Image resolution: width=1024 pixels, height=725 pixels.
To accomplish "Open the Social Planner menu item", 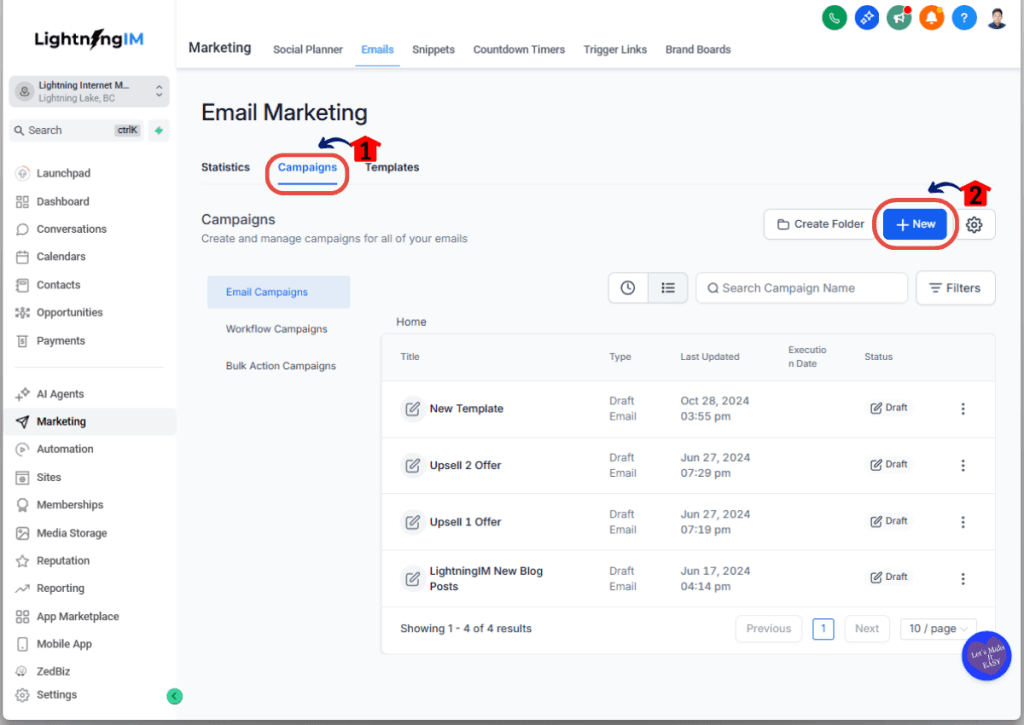I will click(307, 49).
